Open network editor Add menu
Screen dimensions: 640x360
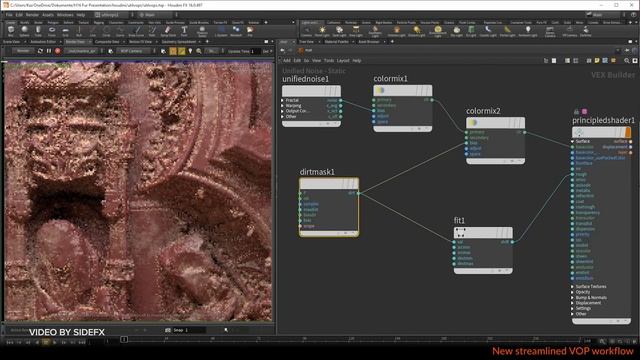tap(287, 60)
